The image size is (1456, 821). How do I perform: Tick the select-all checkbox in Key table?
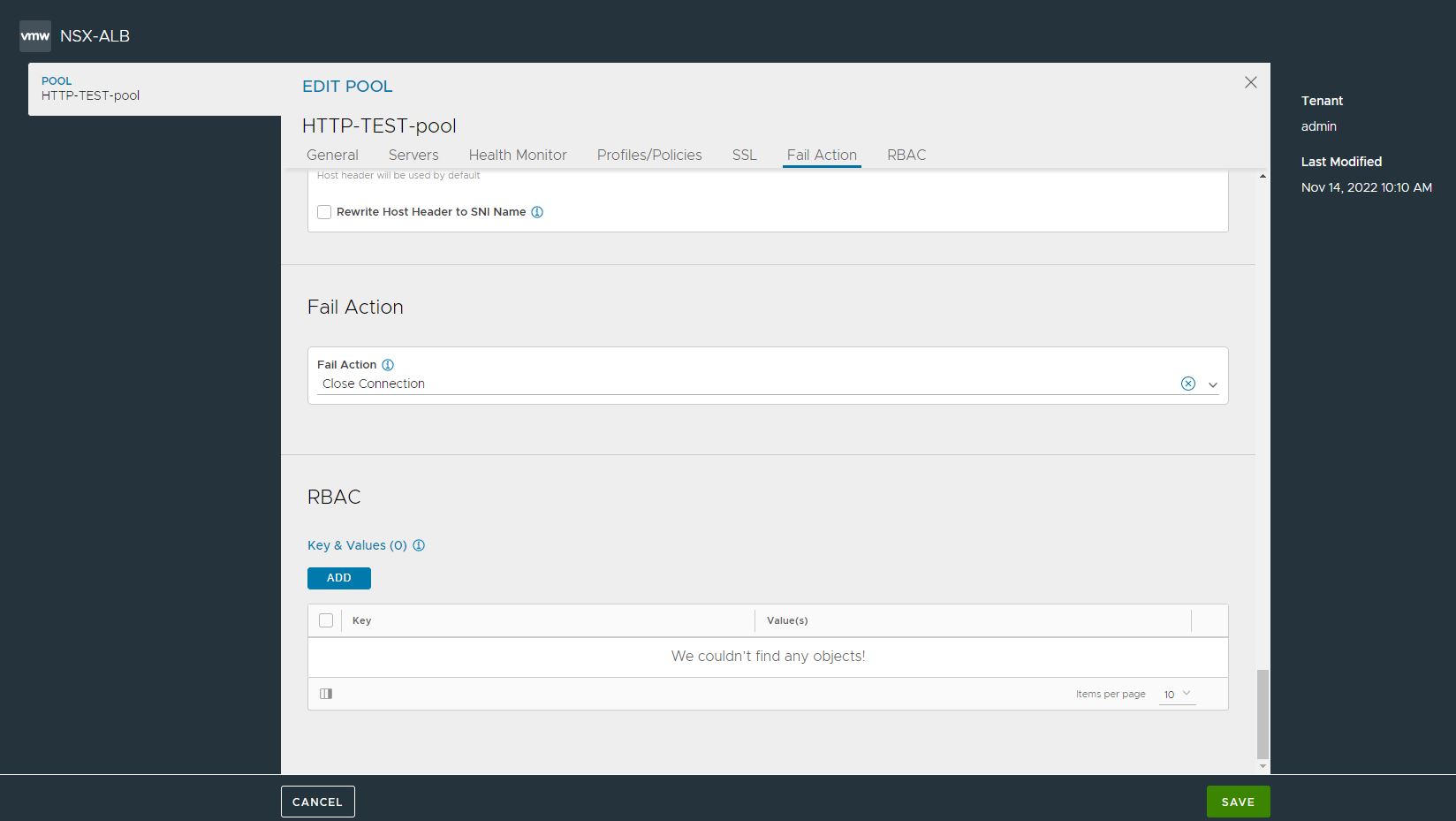(326, 620)
